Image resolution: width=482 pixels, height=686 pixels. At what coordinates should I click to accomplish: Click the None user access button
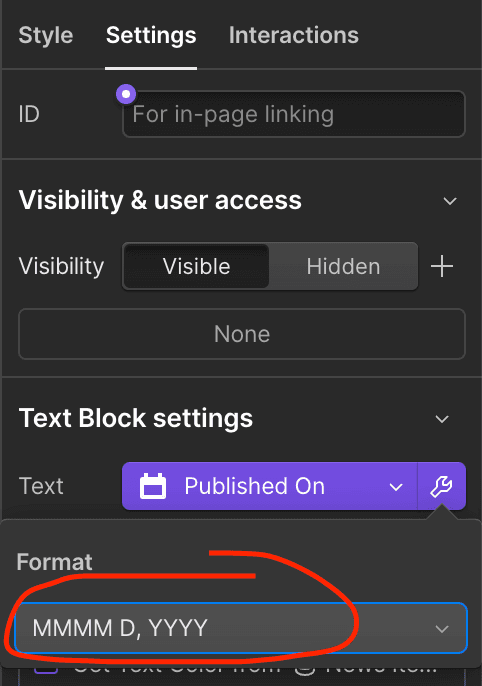pos(242,334)
